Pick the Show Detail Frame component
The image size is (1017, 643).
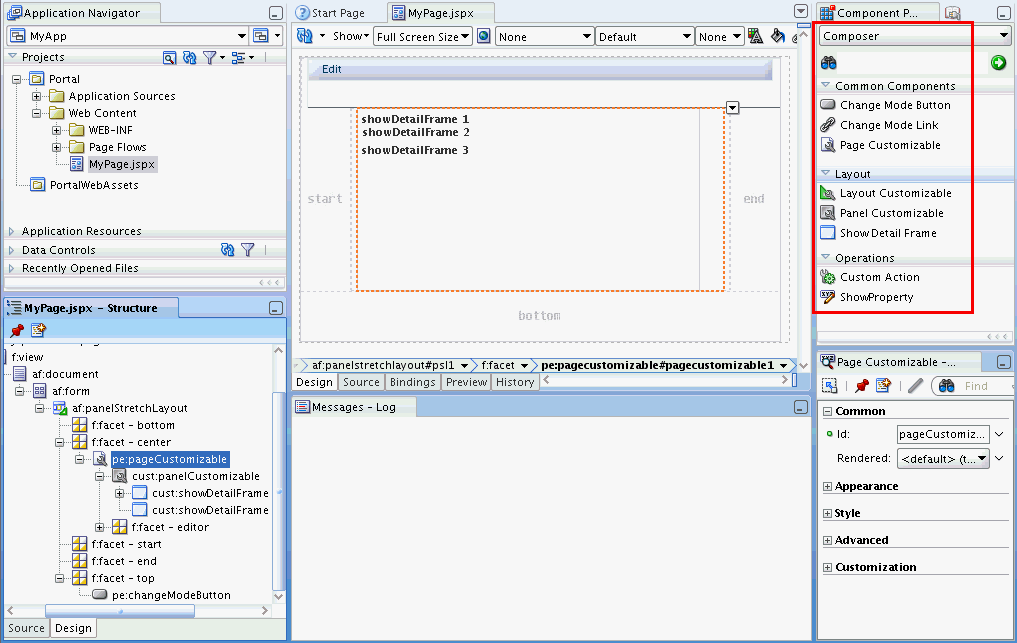(878, 233)
